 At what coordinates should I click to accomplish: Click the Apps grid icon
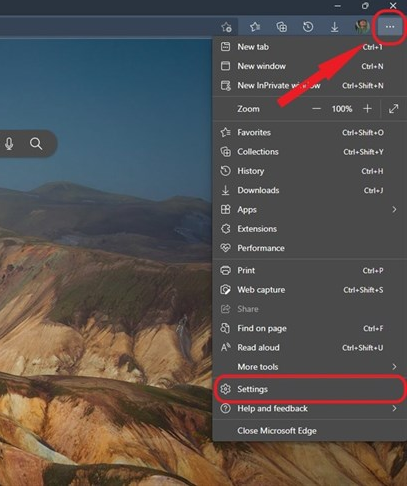(x=226, y=210)
